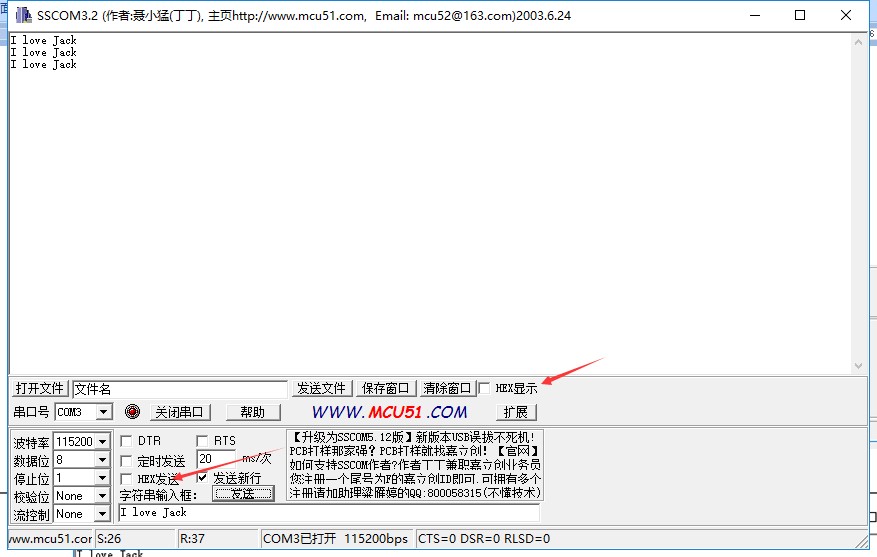The image size is (877, 557).
Task: Open the 流控制 None dropdown
Action: (102, 514)
